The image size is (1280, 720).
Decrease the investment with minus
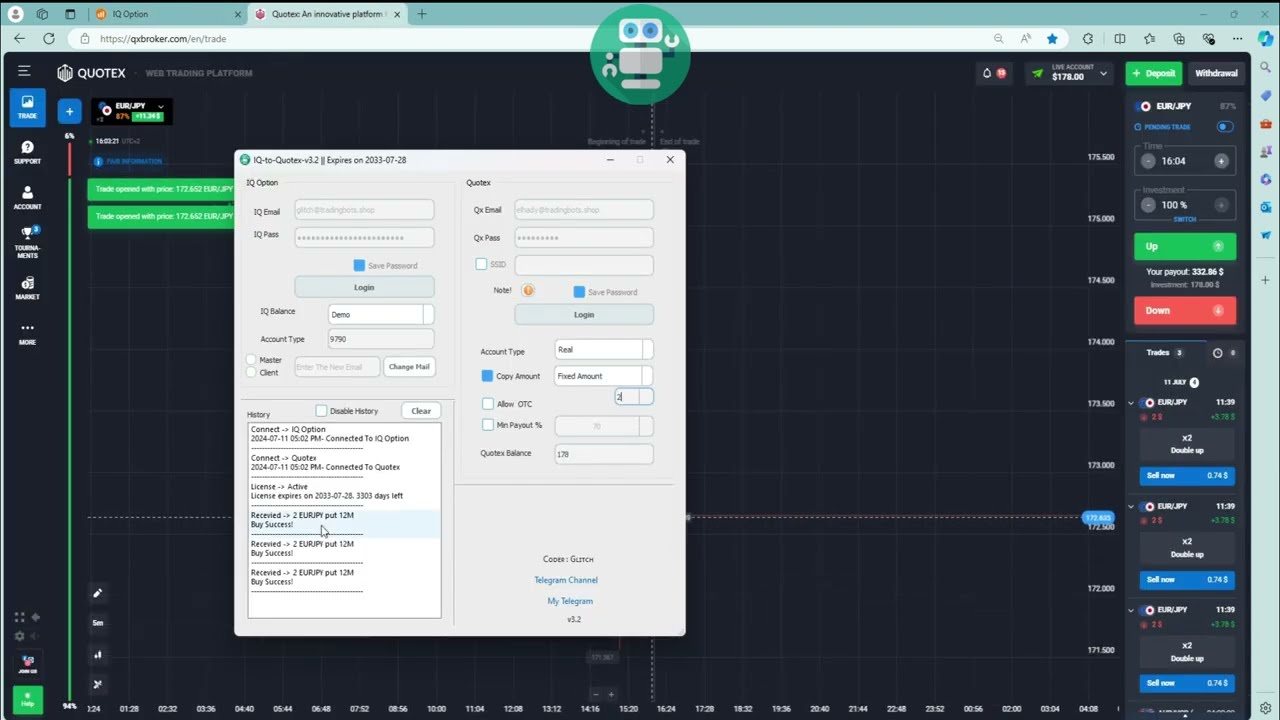pos(1148,205)
